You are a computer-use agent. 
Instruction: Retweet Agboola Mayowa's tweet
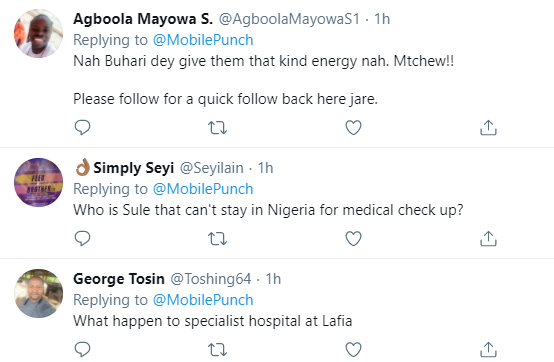(217, 127)
